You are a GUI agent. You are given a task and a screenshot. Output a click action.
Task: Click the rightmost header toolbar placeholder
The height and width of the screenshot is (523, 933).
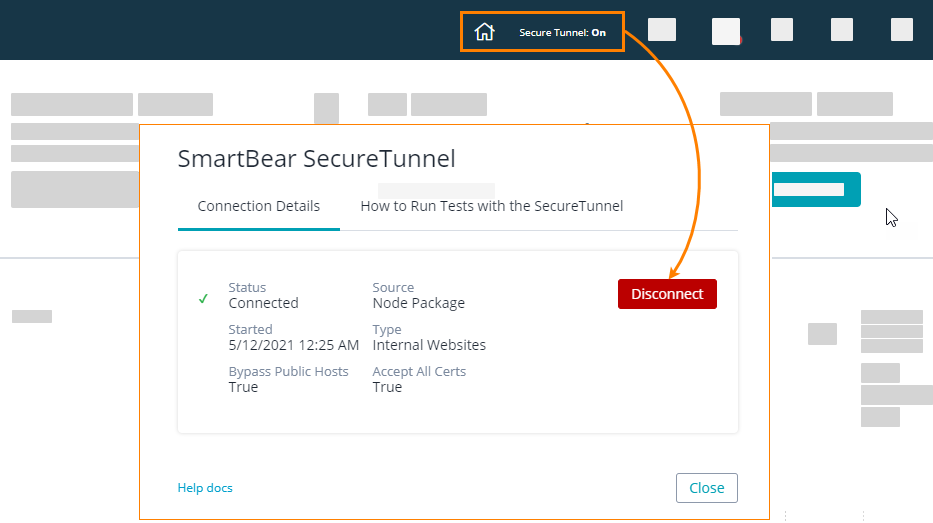(901, 30)
